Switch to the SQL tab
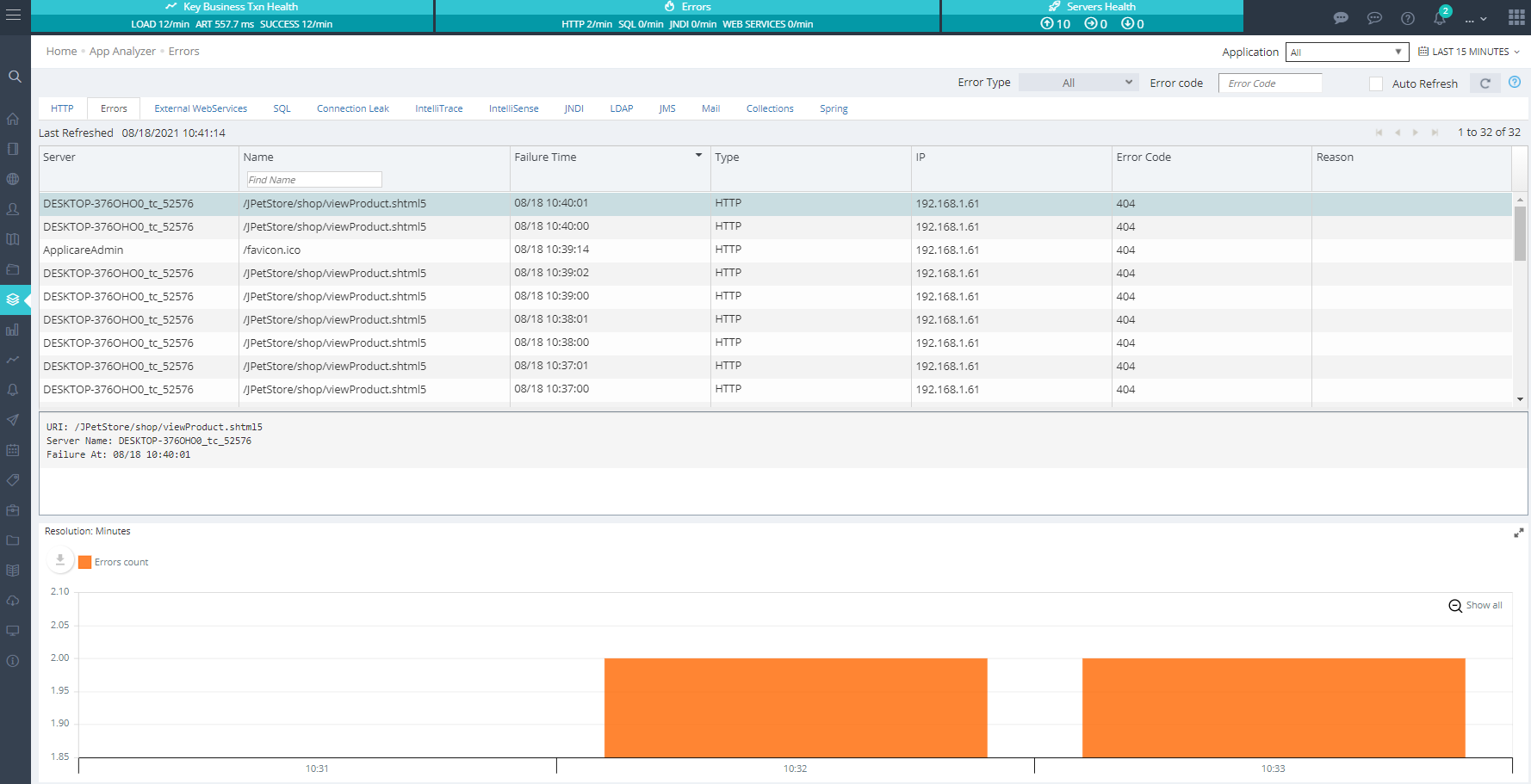1531x784 pixels. tap(282, 108)
